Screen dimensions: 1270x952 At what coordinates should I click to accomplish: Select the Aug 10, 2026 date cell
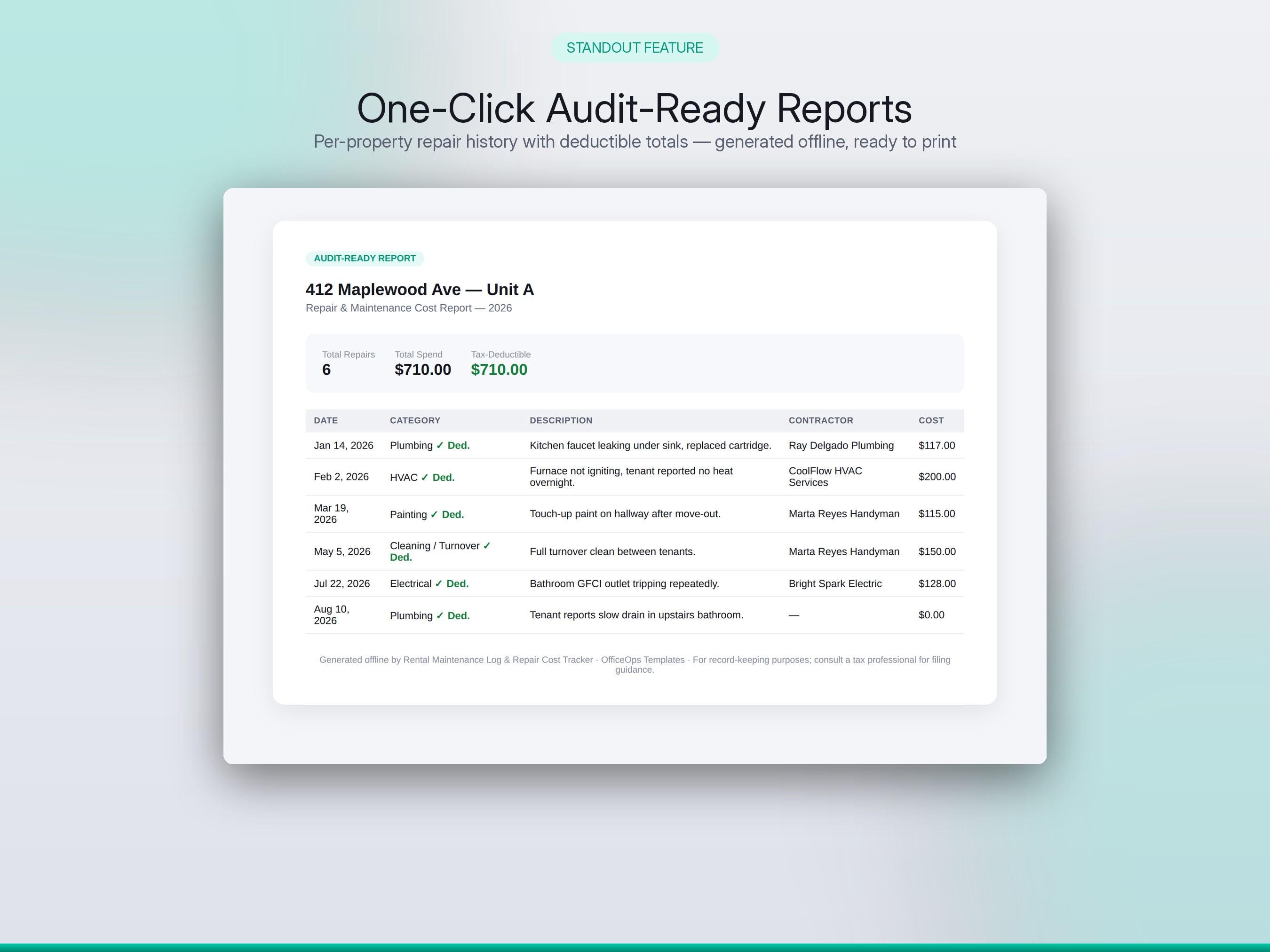[x=331, y=615]
